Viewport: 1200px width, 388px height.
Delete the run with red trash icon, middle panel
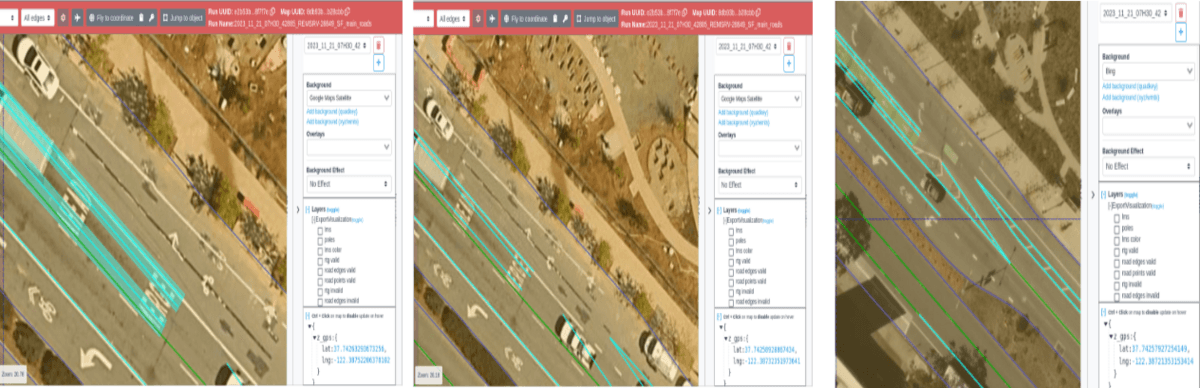coord(788,45)
